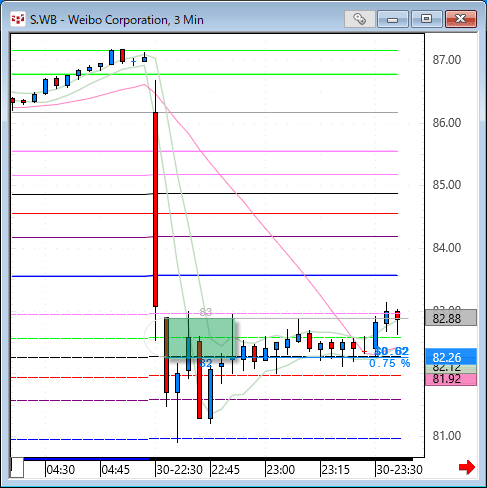Click the 30-23:30 time axis label
This screenshot has height=488, width=487.
point(400,470)
